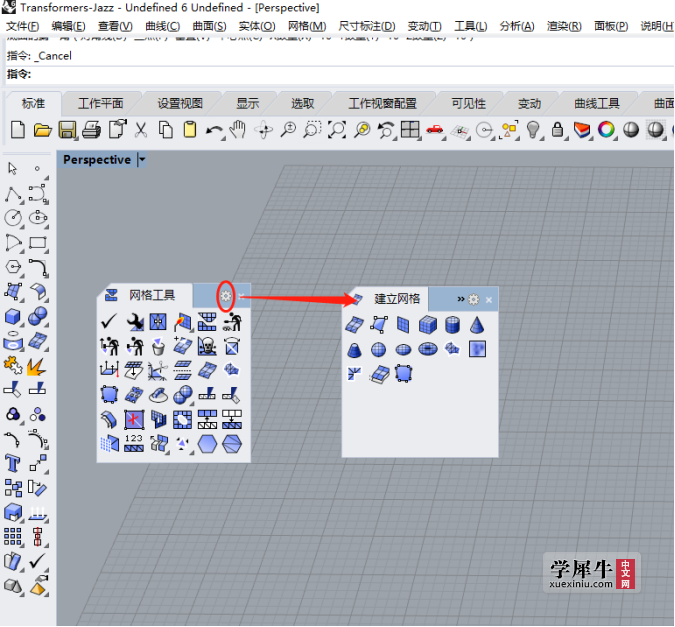Save the file using floppy icon
Image resolution: width=675 pixels, height=627 pixels.
[67, 130]
